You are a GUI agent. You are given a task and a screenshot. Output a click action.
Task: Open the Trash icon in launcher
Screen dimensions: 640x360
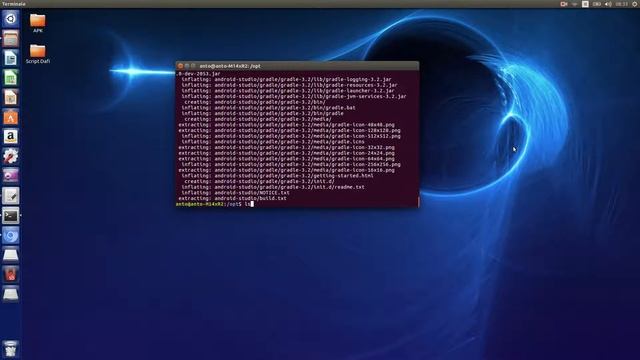[11, 349]
